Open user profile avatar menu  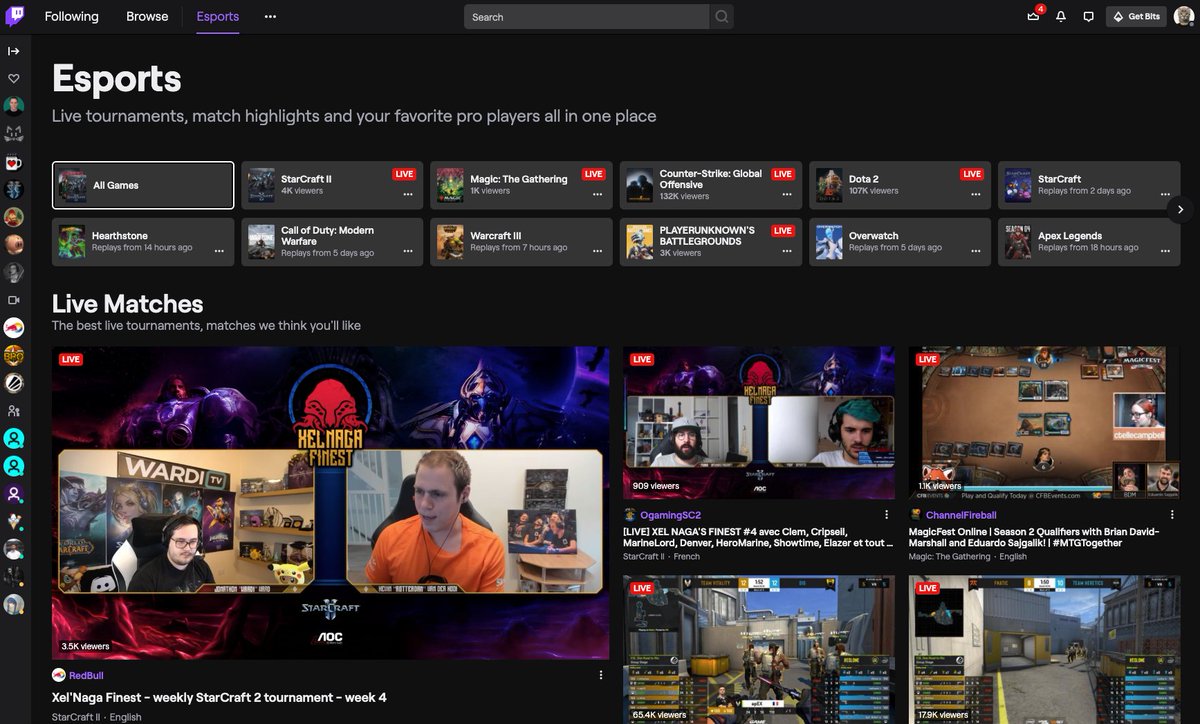tap(1184, 17)
